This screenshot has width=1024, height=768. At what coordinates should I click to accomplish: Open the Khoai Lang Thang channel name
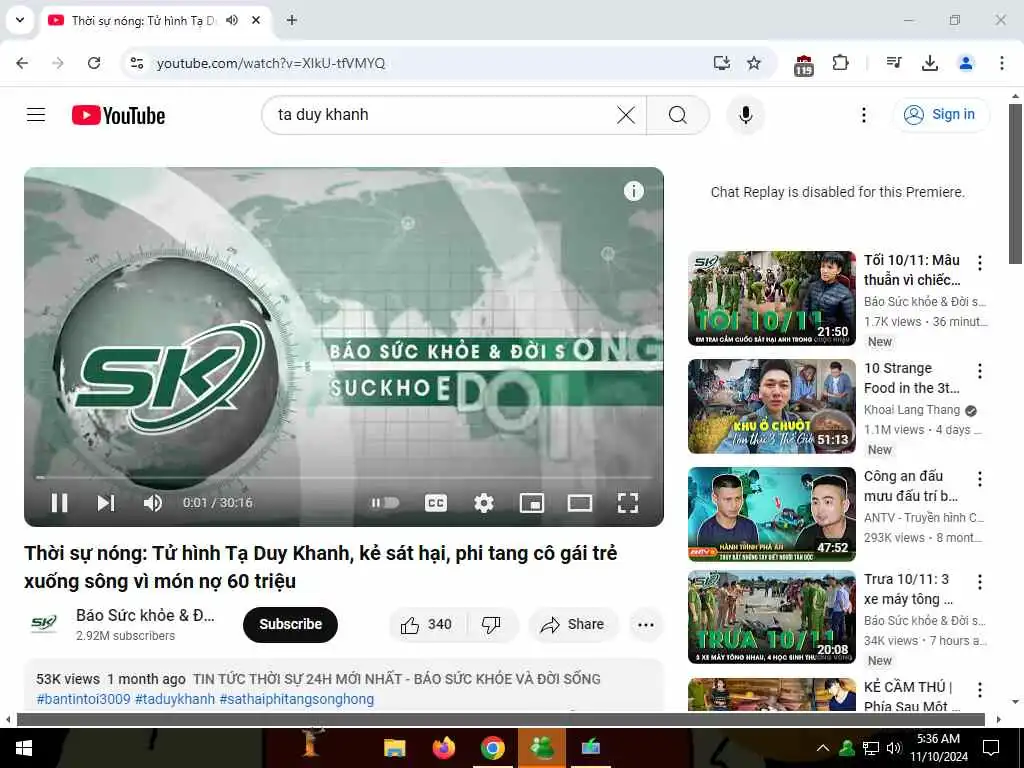(x=912, y=410)
